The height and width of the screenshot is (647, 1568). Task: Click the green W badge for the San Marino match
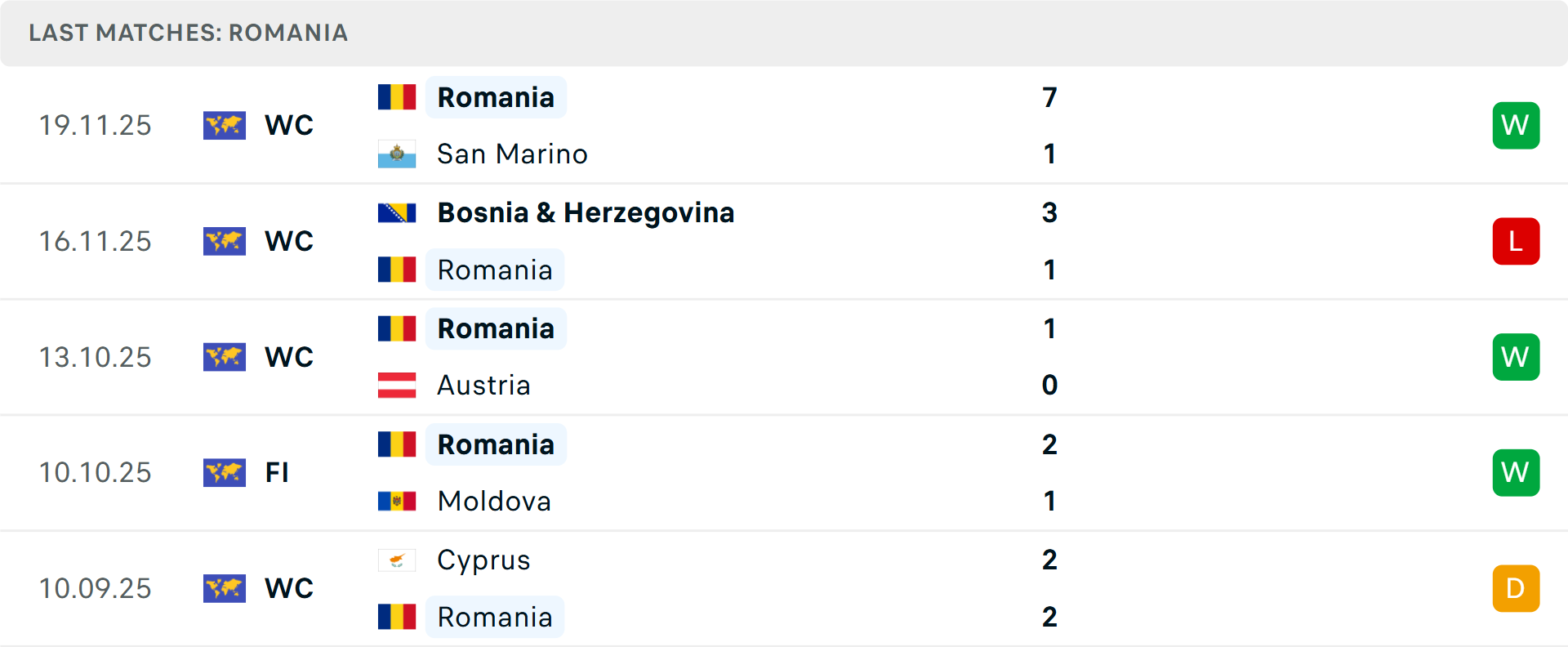pyautogui.click(x=1516, y=125)
